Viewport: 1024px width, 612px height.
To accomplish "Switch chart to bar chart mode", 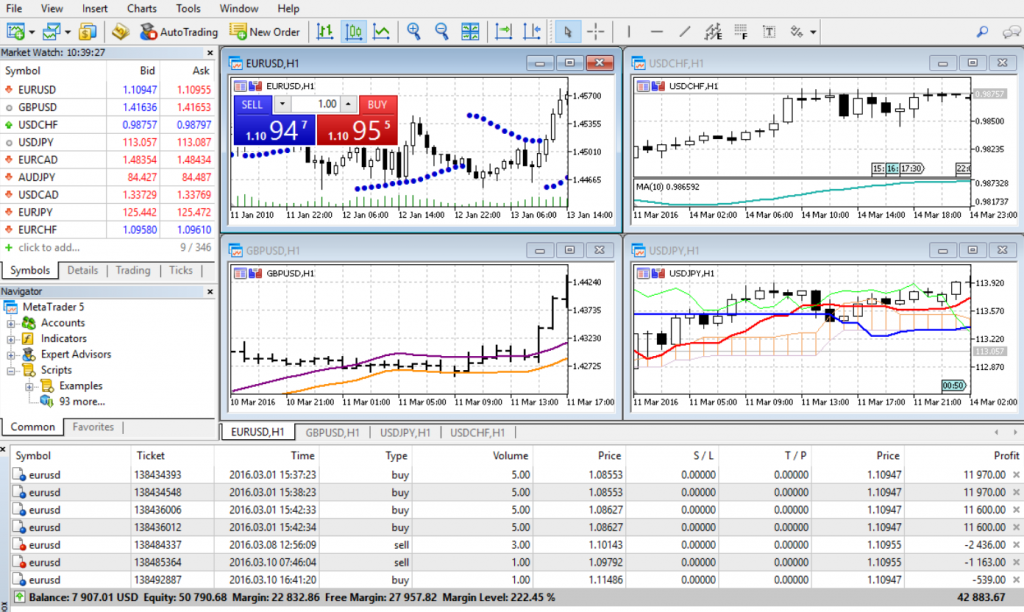I will coord(325,32).
